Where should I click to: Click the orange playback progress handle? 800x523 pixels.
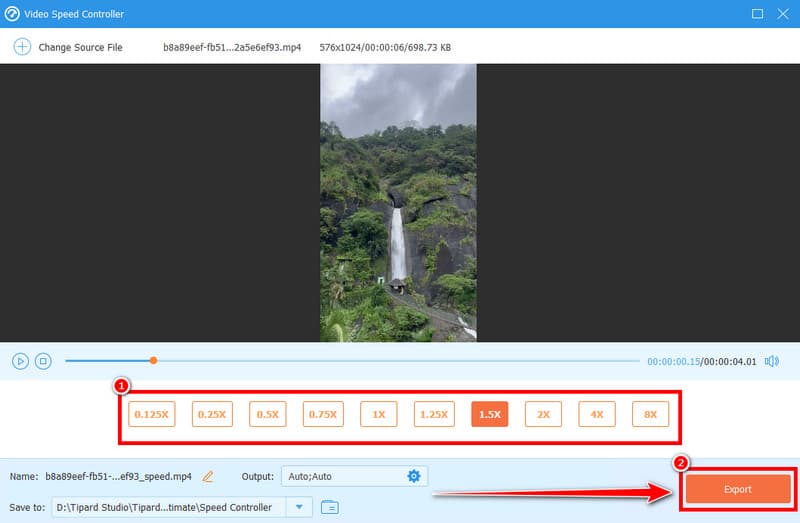click(x=153, y=361)
